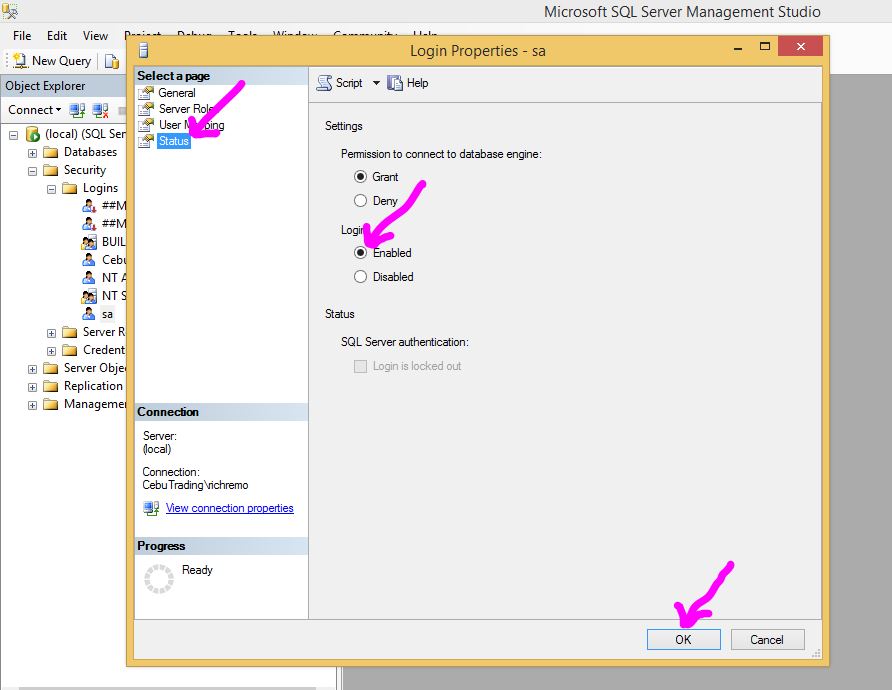The image size is (892, 690).
Task: Click the Cancel button
Action: [767, 639]
